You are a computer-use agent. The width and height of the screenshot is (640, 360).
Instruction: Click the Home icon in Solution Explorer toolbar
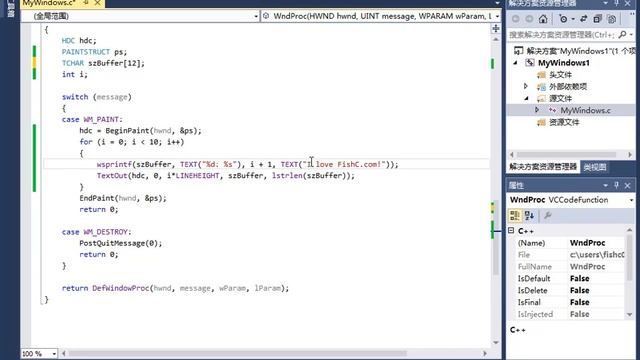pyautogui.click(x=543, y=19)
